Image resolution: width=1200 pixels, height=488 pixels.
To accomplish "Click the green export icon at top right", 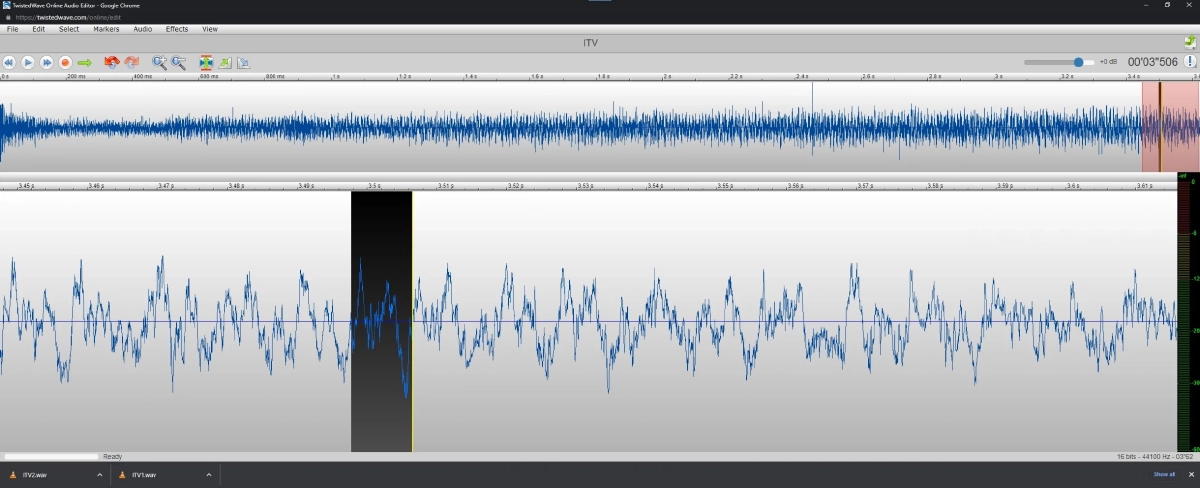I will tap(1189, 42).
